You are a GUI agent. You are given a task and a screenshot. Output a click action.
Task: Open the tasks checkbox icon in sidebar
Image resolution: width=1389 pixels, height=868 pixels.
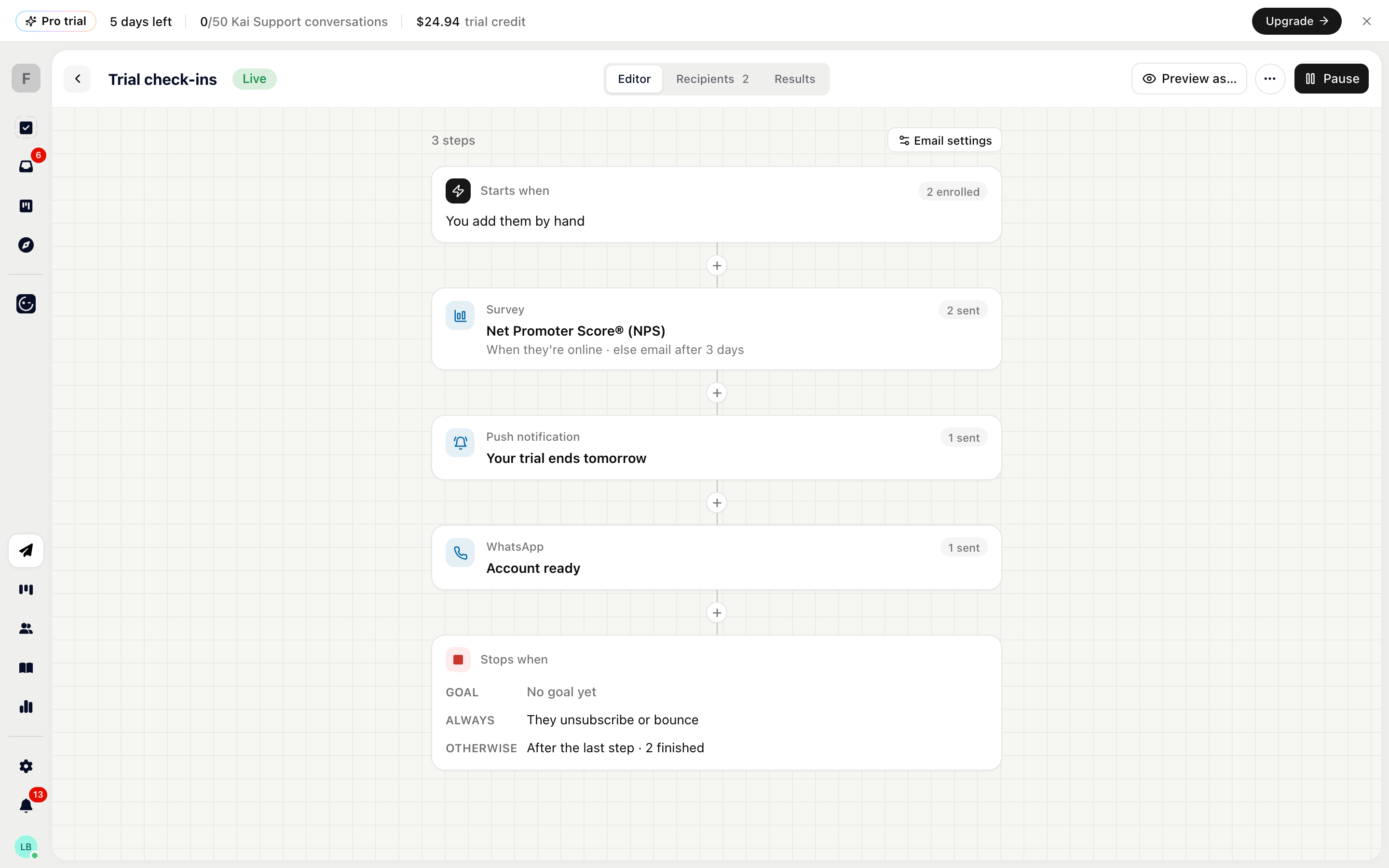coord(26,127)
